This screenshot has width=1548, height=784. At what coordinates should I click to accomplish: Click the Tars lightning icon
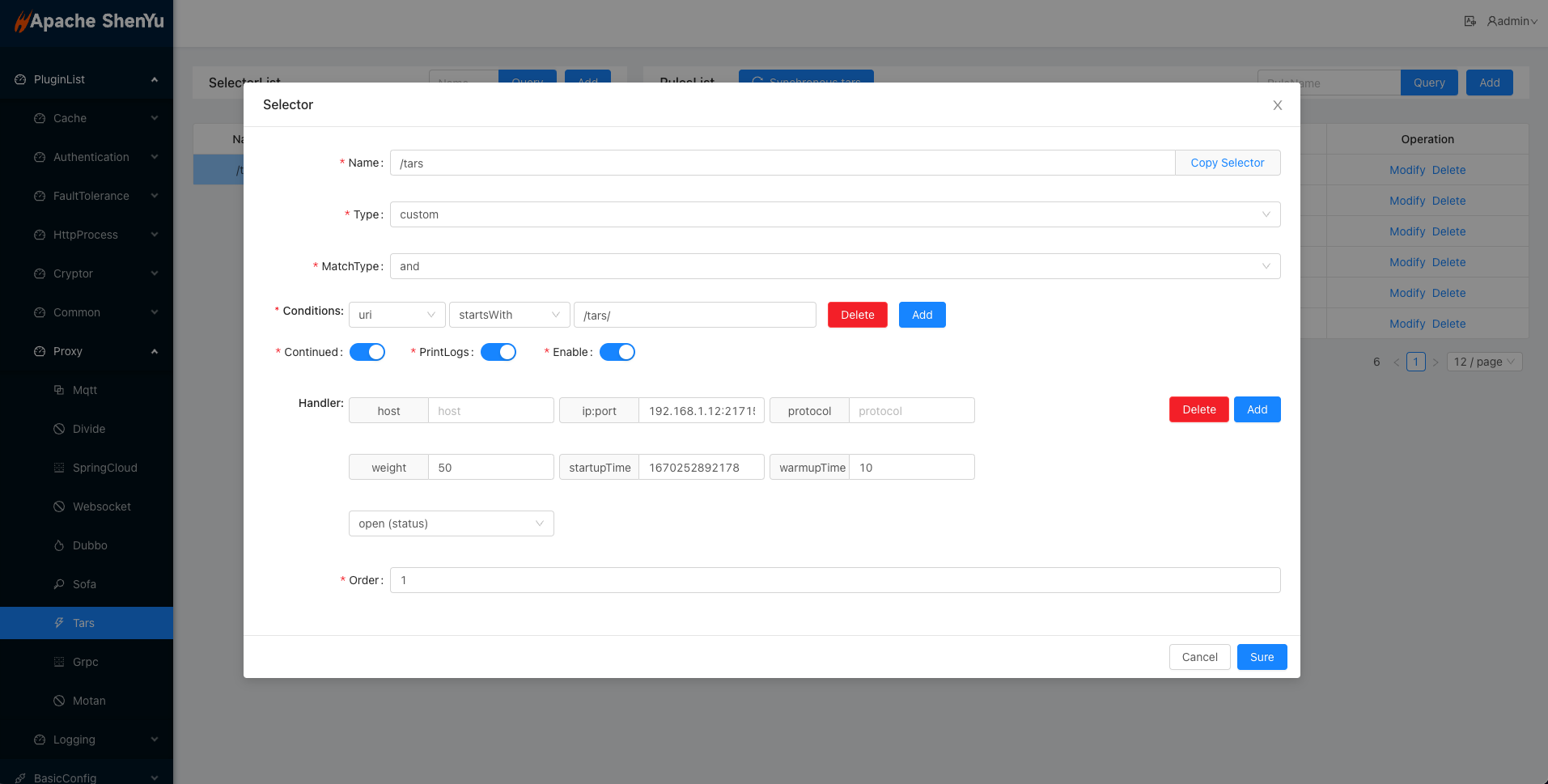pos(59,623)
